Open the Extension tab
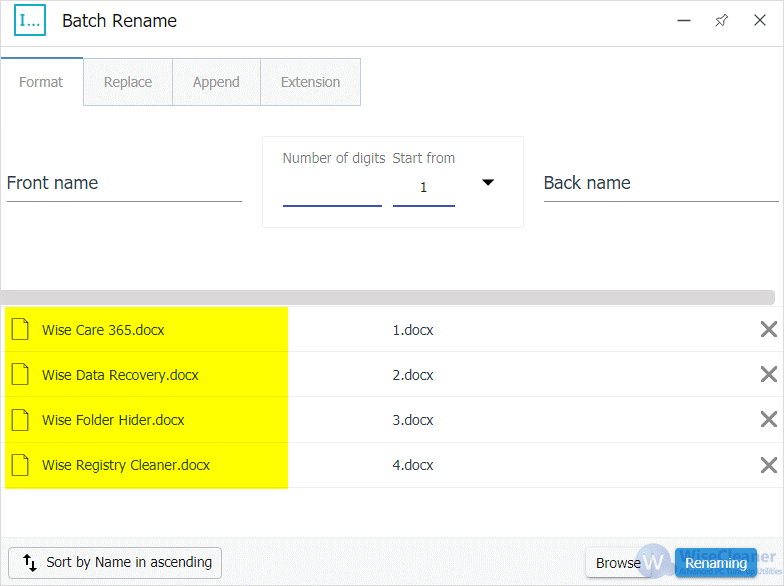Screen dimensions: 784x586 tap(310, 82)
